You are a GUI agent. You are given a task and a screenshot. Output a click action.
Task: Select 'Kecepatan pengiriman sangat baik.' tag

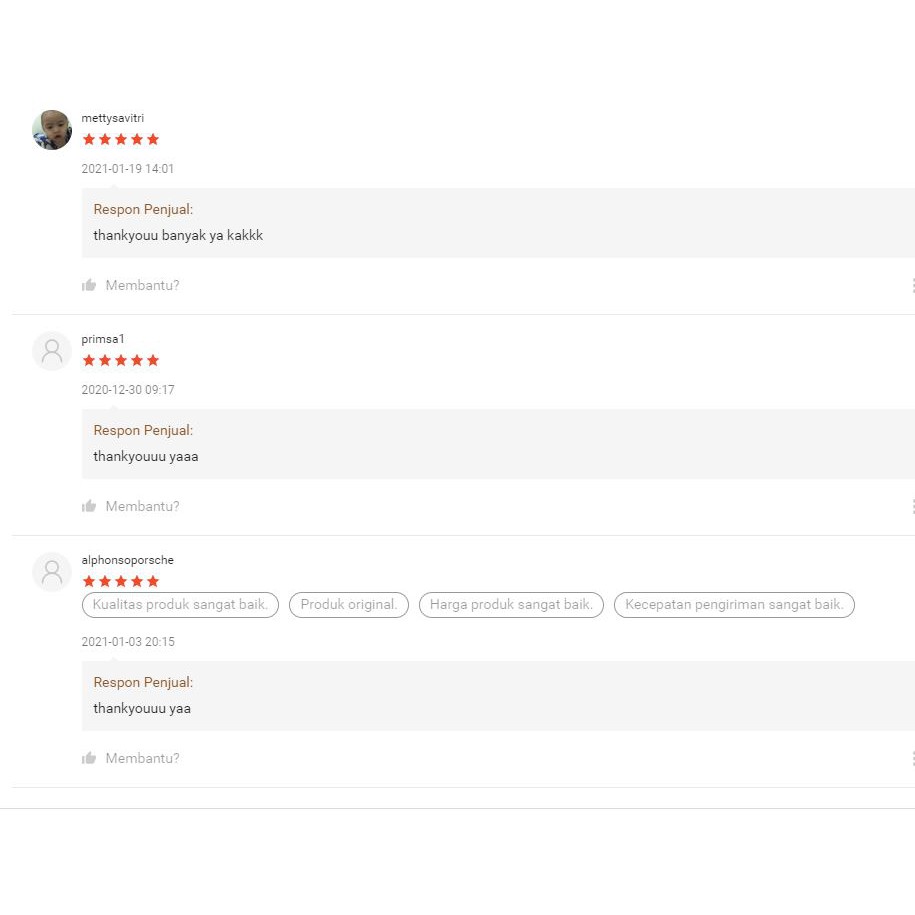[x=734, y=604]
